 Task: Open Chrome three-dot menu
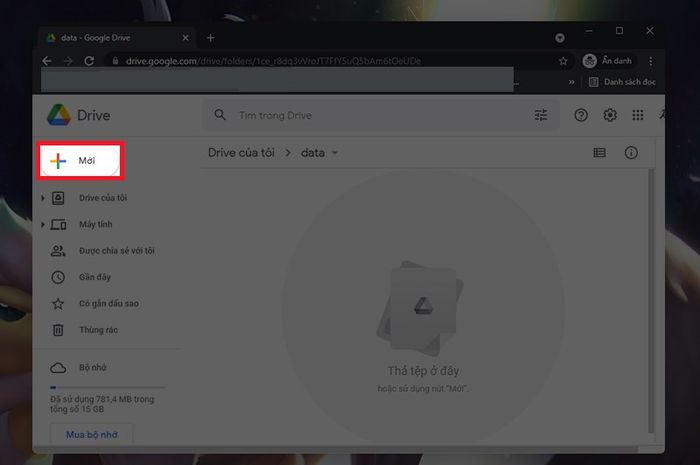point(650,61)
